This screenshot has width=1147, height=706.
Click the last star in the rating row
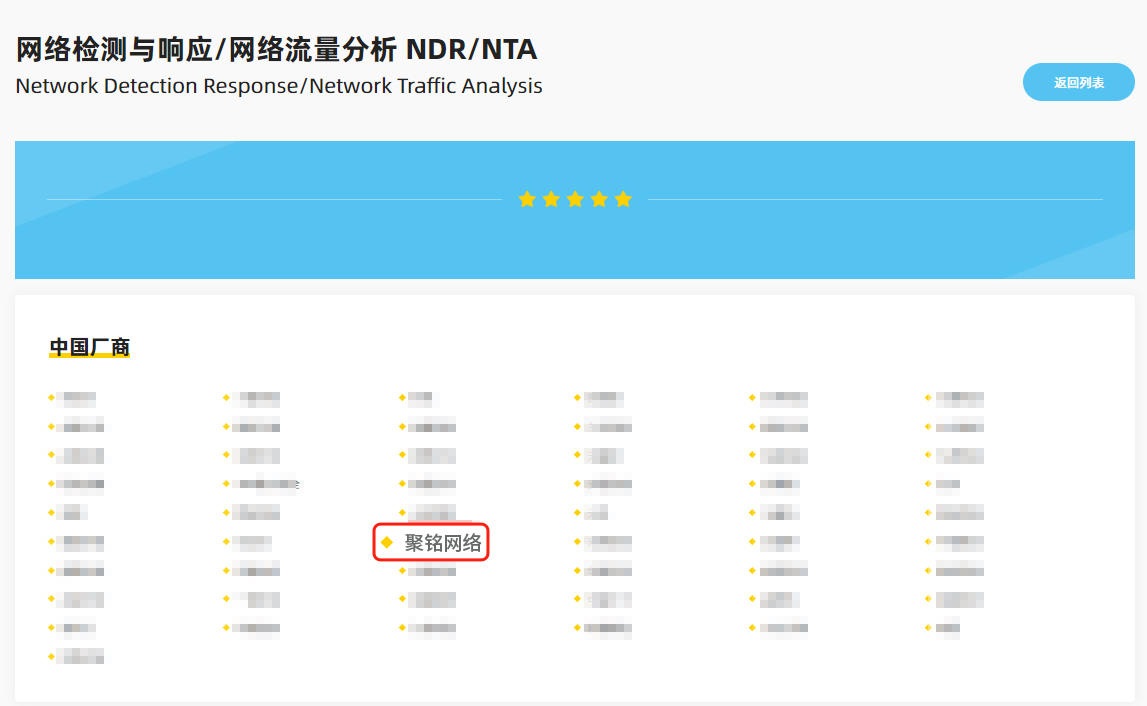point(623,200)
